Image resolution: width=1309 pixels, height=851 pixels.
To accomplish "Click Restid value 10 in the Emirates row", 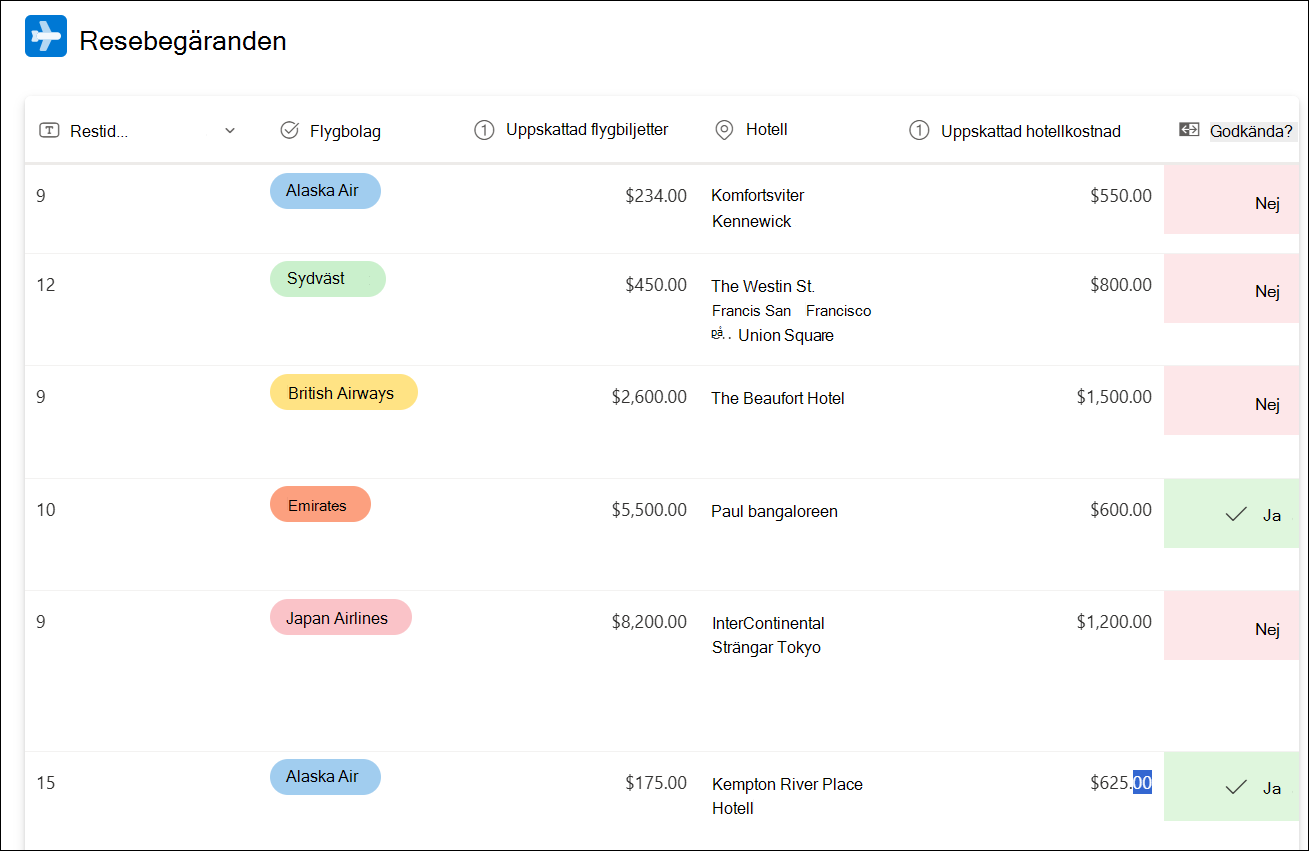I will (x=46, y=510).
